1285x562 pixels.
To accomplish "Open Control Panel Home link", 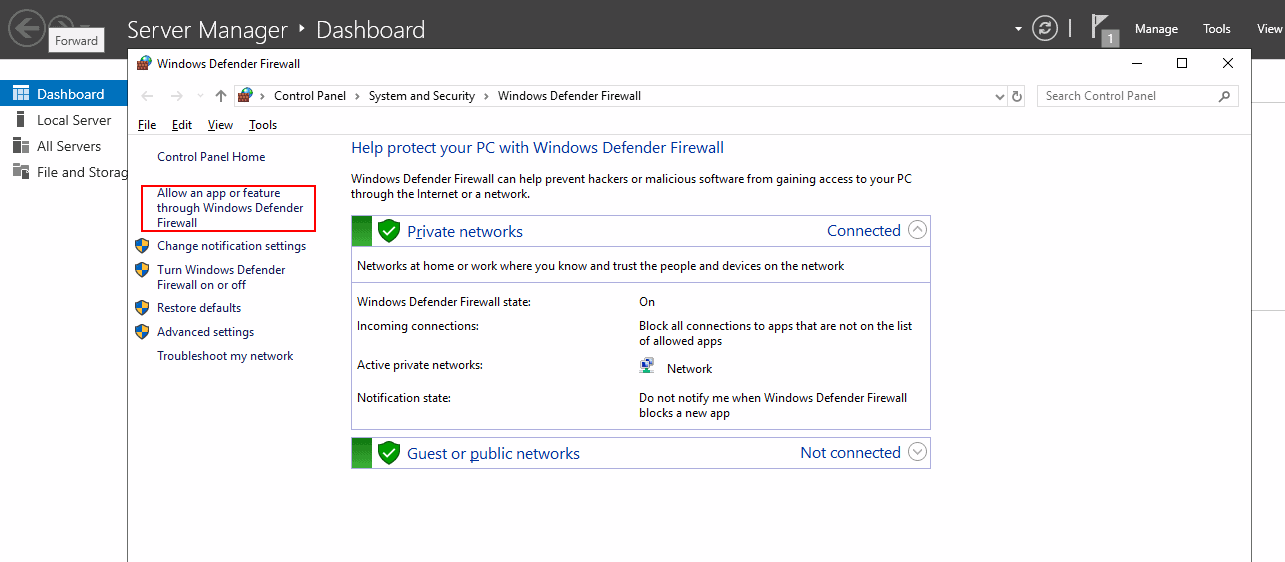I will tap(211, 157).
